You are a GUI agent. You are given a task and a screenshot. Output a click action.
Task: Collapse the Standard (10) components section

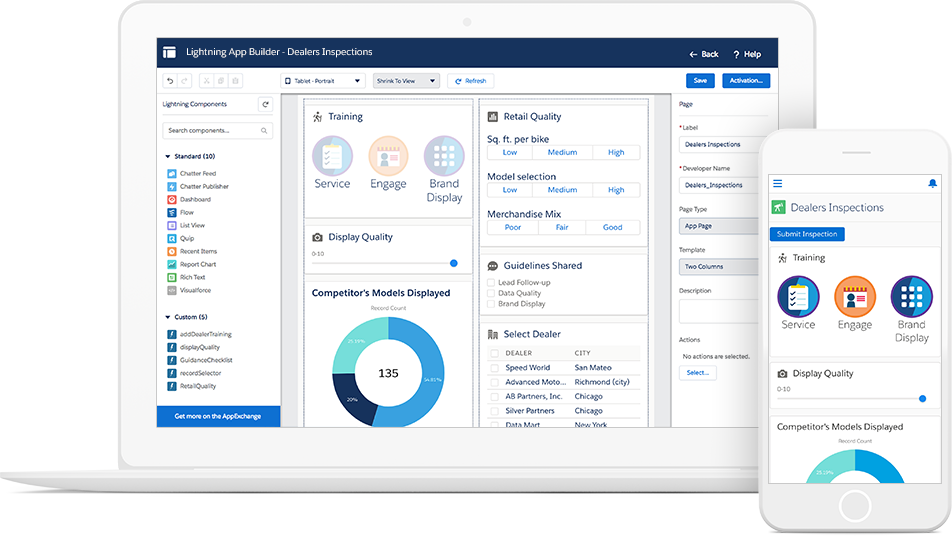[168, 157]
